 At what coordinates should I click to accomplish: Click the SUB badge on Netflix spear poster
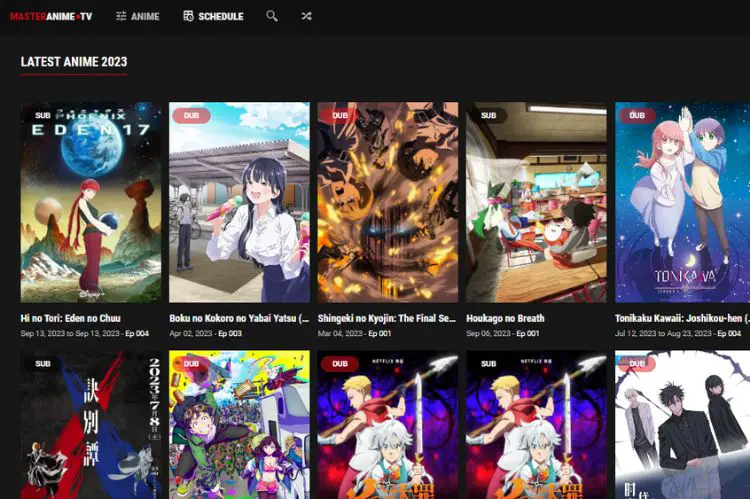488,364
